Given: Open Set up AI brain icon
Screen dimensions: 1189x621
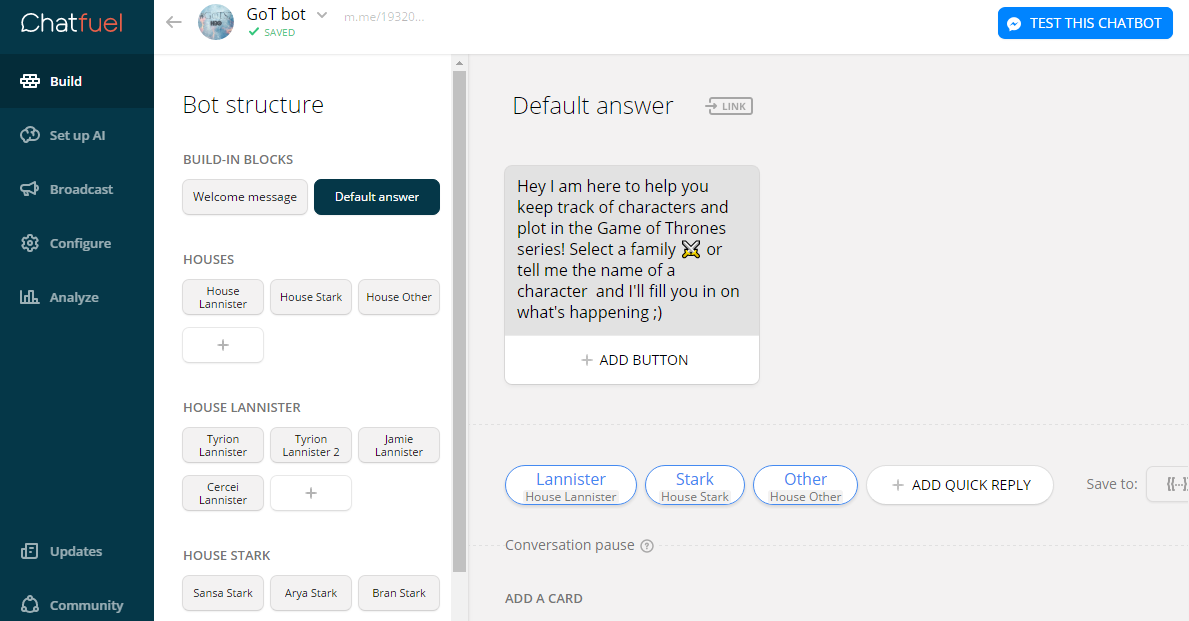Looking at the screenshot, I should pyautogui.click(x=30, y=135).
